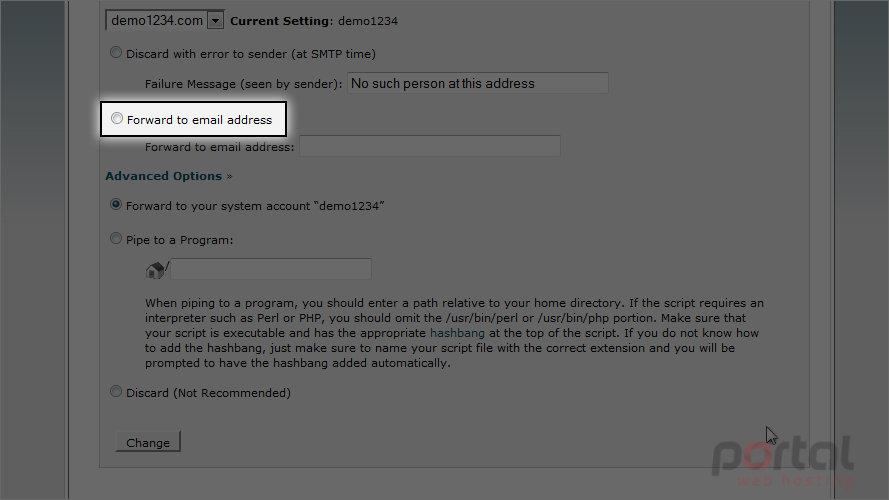Screen dimensions: 889x500
Task: Open the hashbang link
Action: [x=457, y=333]
